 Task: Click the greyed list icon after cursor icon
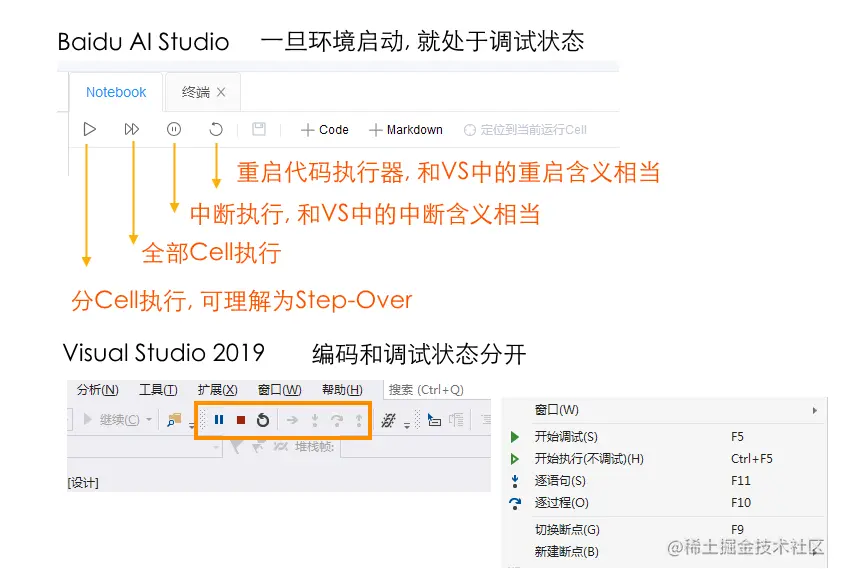[456, 420]
